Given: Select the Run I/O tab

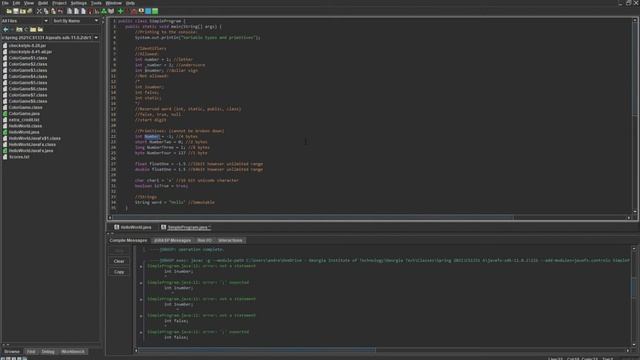Looking at the screenshot, I should 204,240.
